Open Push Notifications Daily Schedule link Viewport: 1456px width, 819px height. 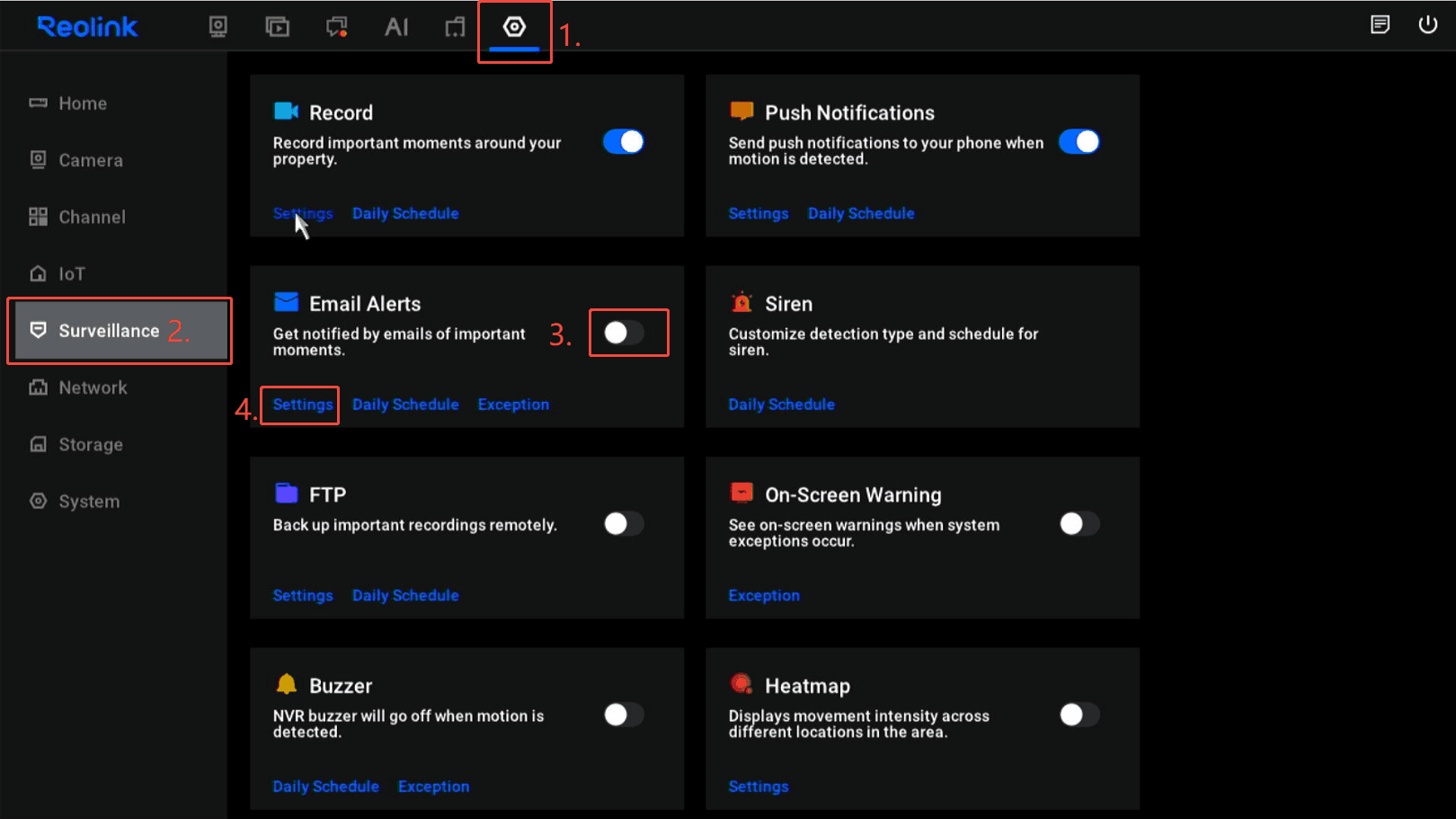(x=861, y=213)
